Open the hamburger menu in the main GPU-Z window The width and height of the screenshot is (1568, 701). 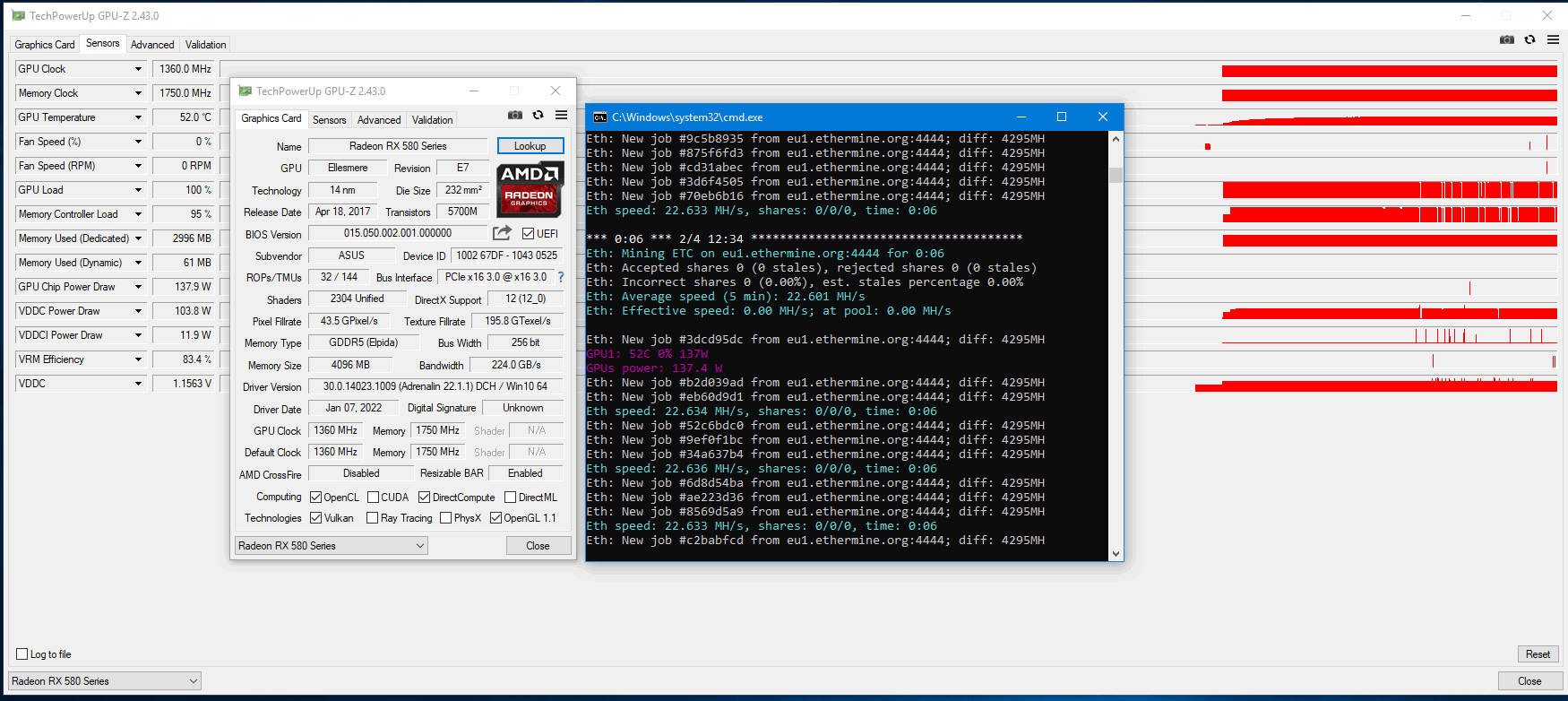[1553, 39]
